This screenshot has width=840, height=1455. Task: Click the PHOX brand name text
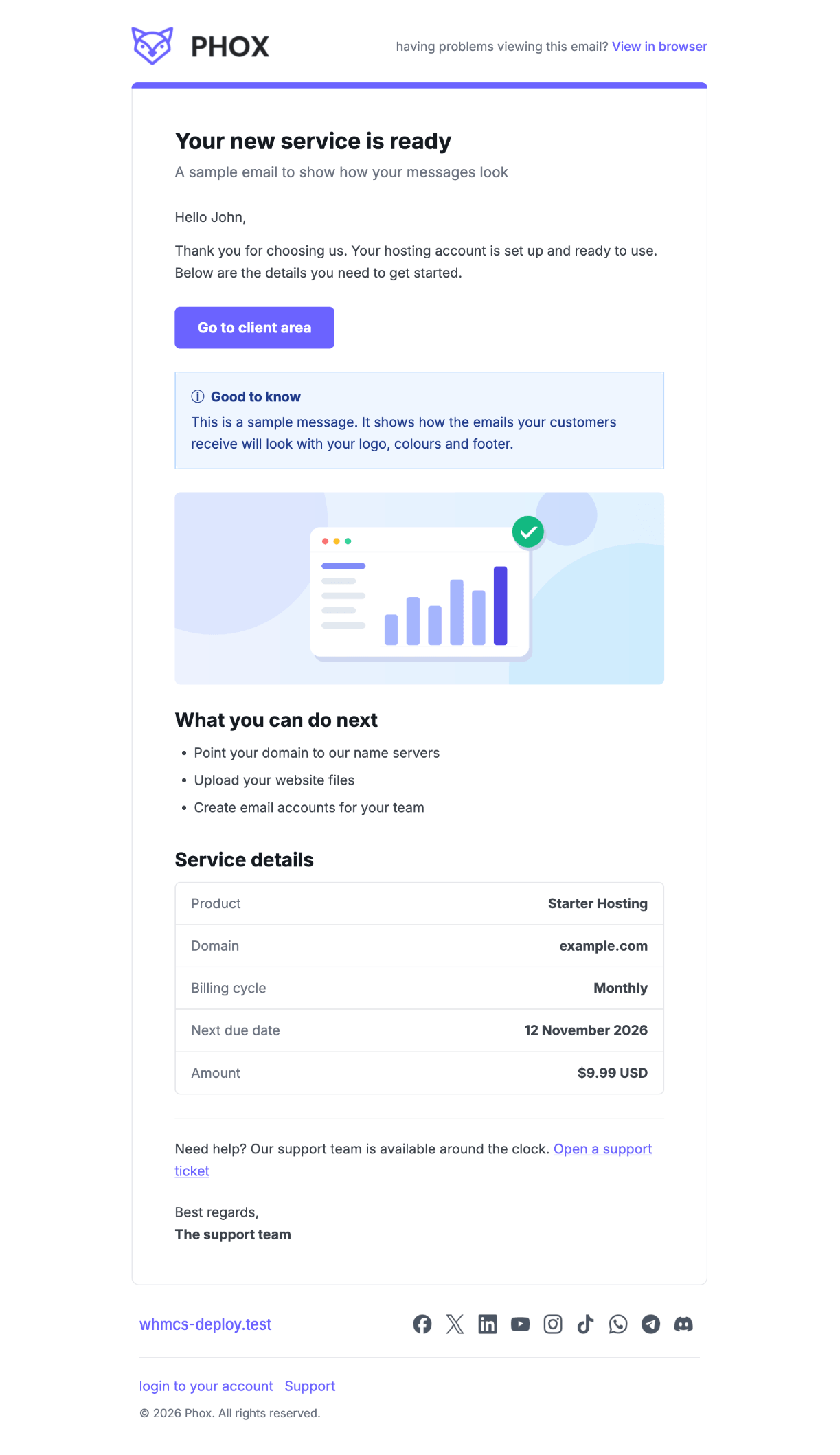(230, 47)
